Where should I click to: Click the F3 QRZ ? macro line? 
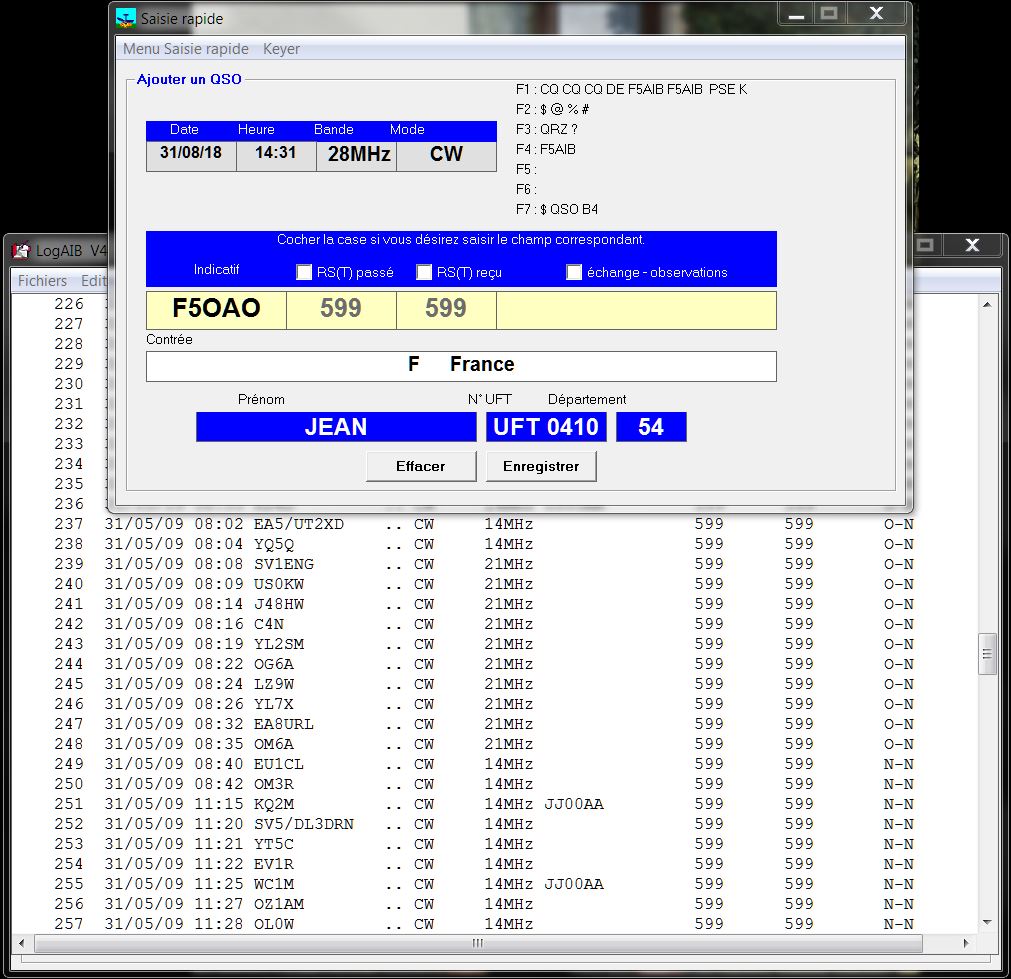546,129
